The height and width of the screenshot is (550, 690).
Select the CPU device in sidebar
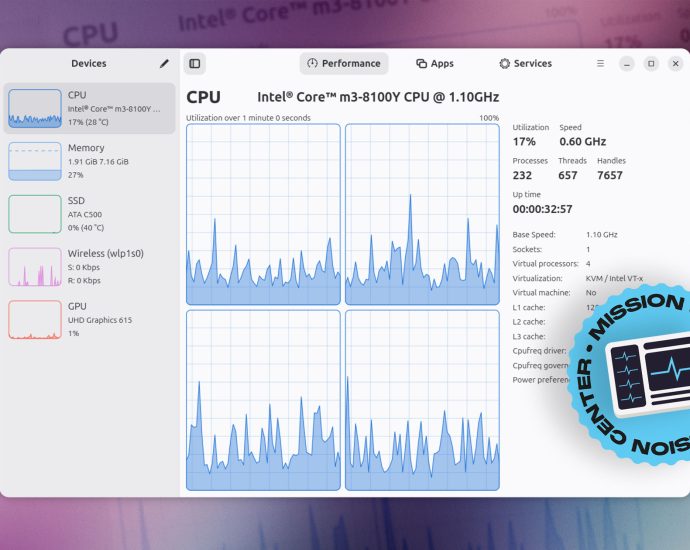[x=89, y=108]
